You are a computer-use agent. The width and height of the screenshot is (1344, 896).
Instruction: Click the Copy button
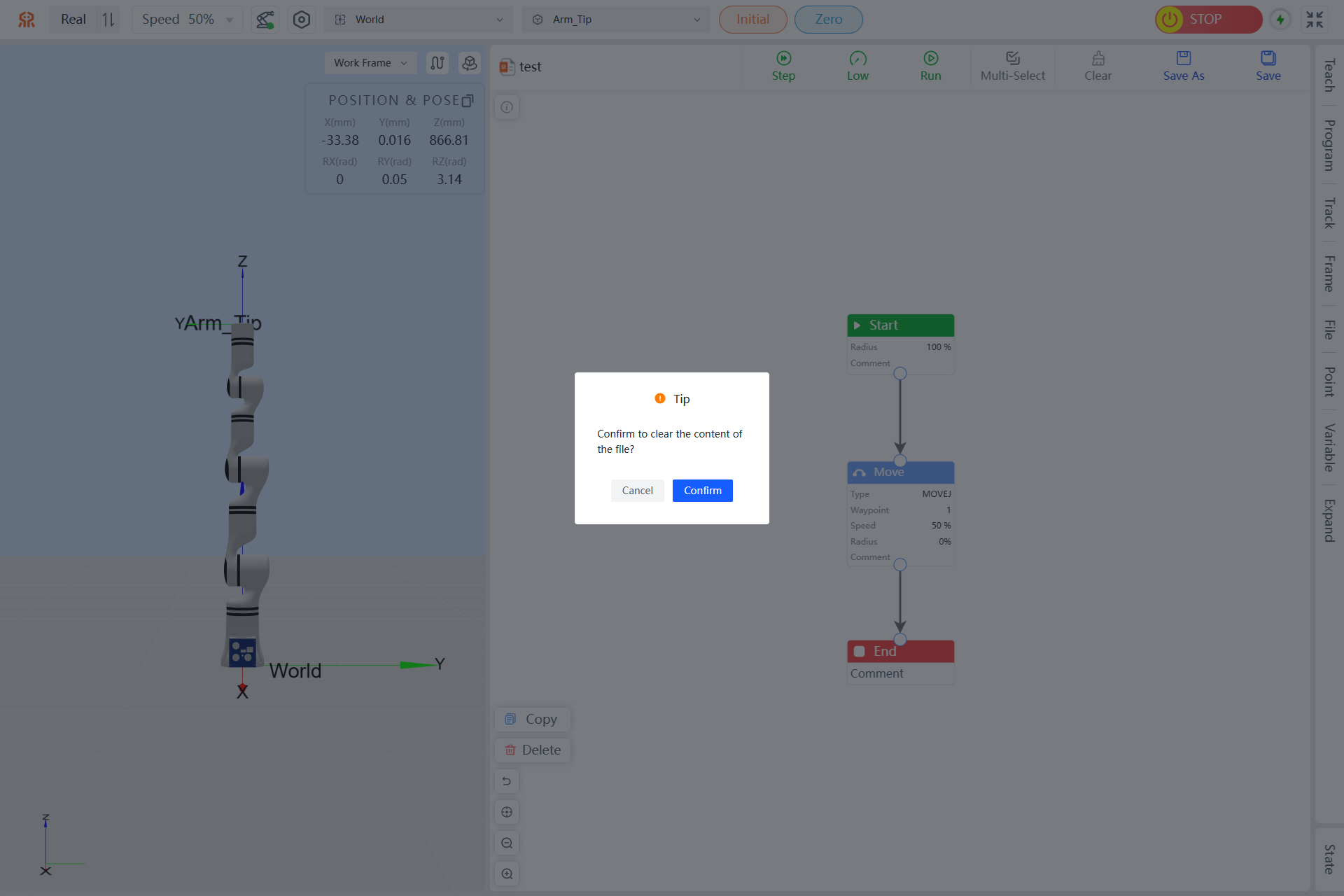pyautogui.click(x=532, y=720)
